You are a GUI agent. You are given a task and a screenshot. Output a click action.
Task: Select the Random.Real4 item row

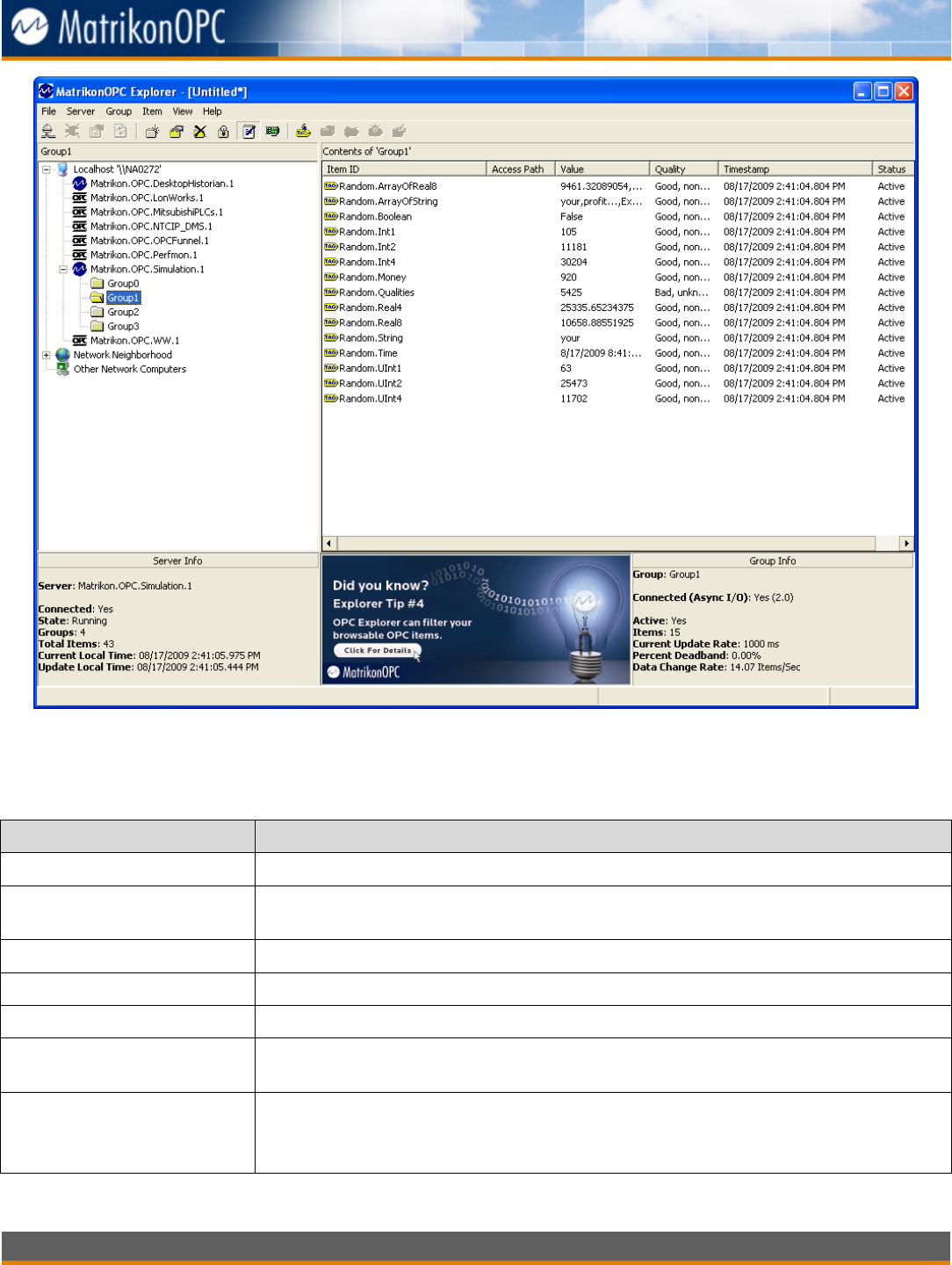click(x=617, y=307)
